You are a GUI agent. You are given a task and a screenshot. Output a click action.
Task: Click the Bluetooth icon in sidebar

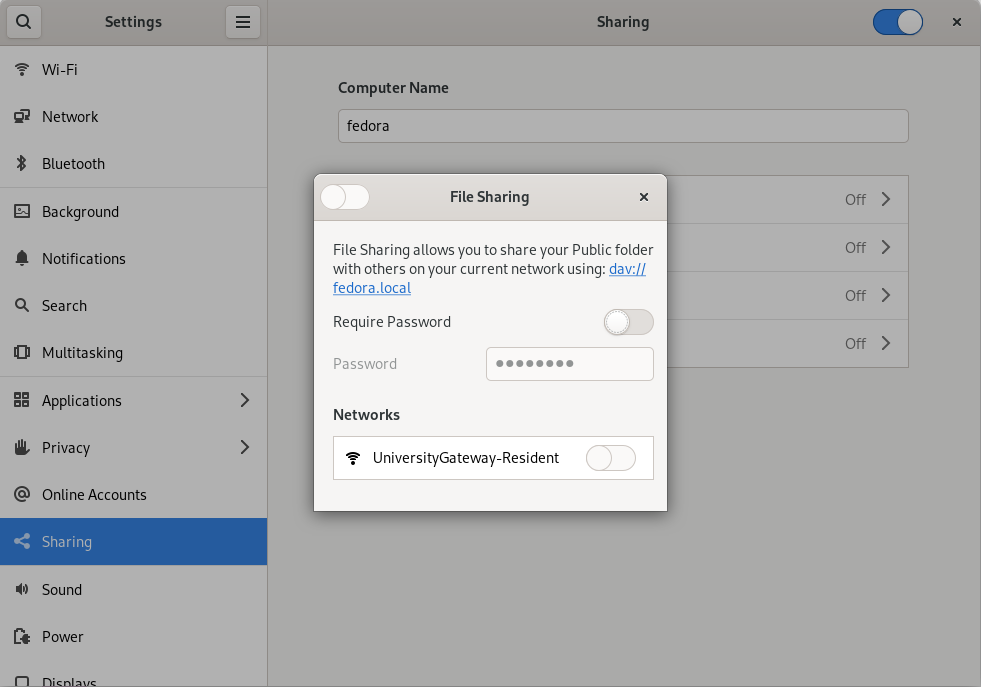click(22, 163)
